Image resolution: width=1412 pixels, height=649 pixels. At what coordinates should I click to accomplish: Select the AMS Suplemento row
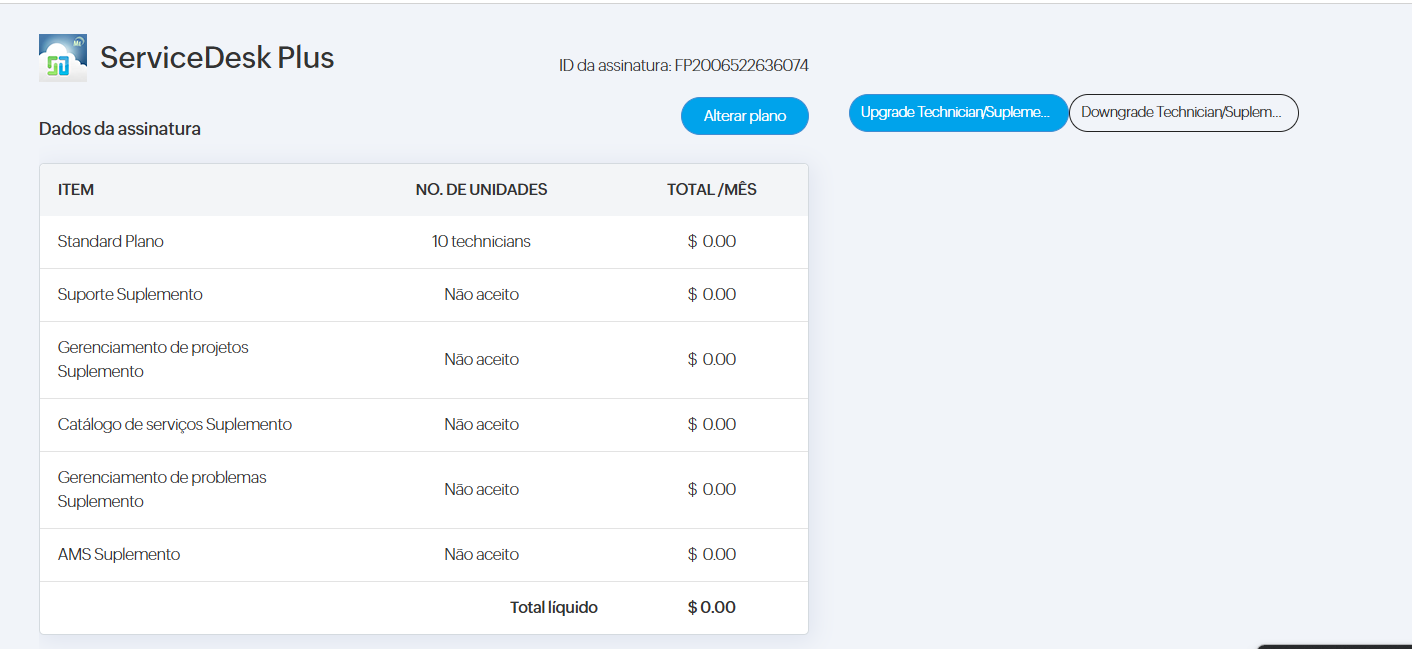pos(119,555)
